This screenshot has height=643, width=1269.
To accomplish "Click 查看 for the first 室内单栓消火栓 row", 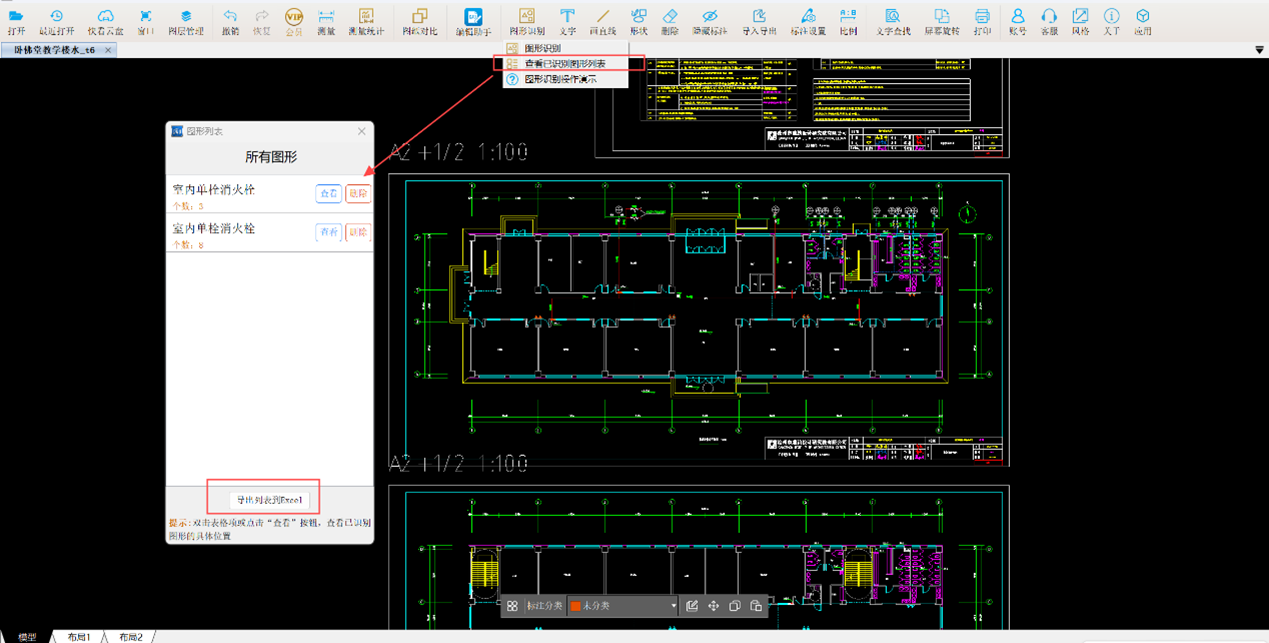I will point(328,193).
